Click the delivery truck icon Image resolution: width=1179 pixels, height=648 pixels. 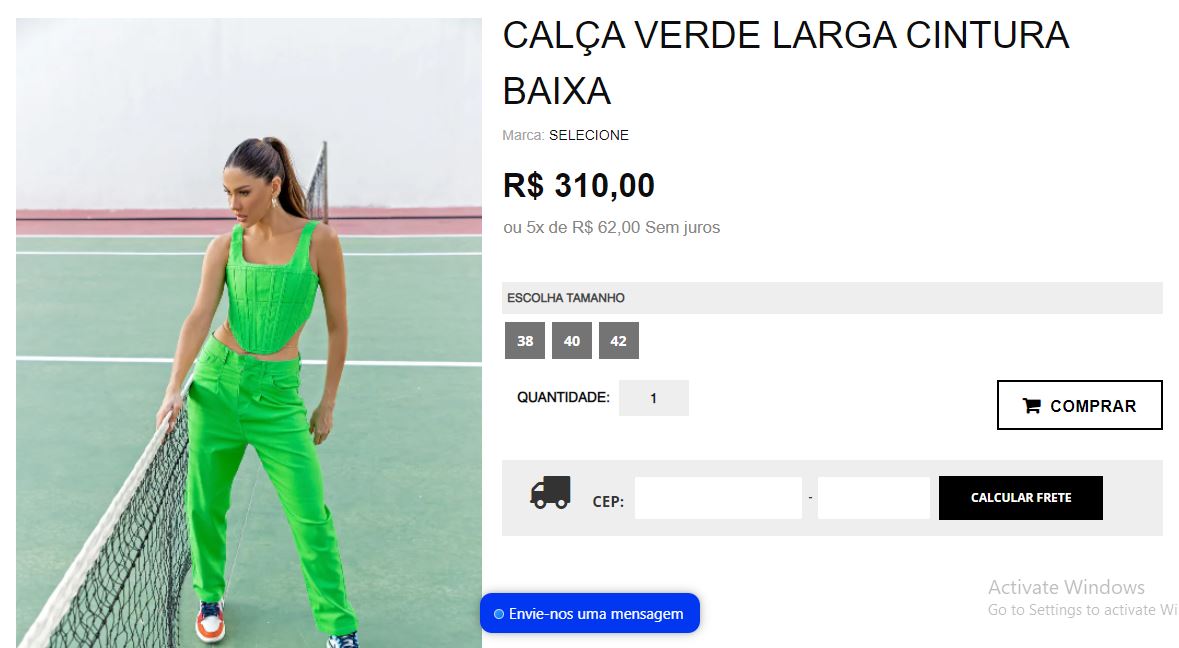point(550,492)
